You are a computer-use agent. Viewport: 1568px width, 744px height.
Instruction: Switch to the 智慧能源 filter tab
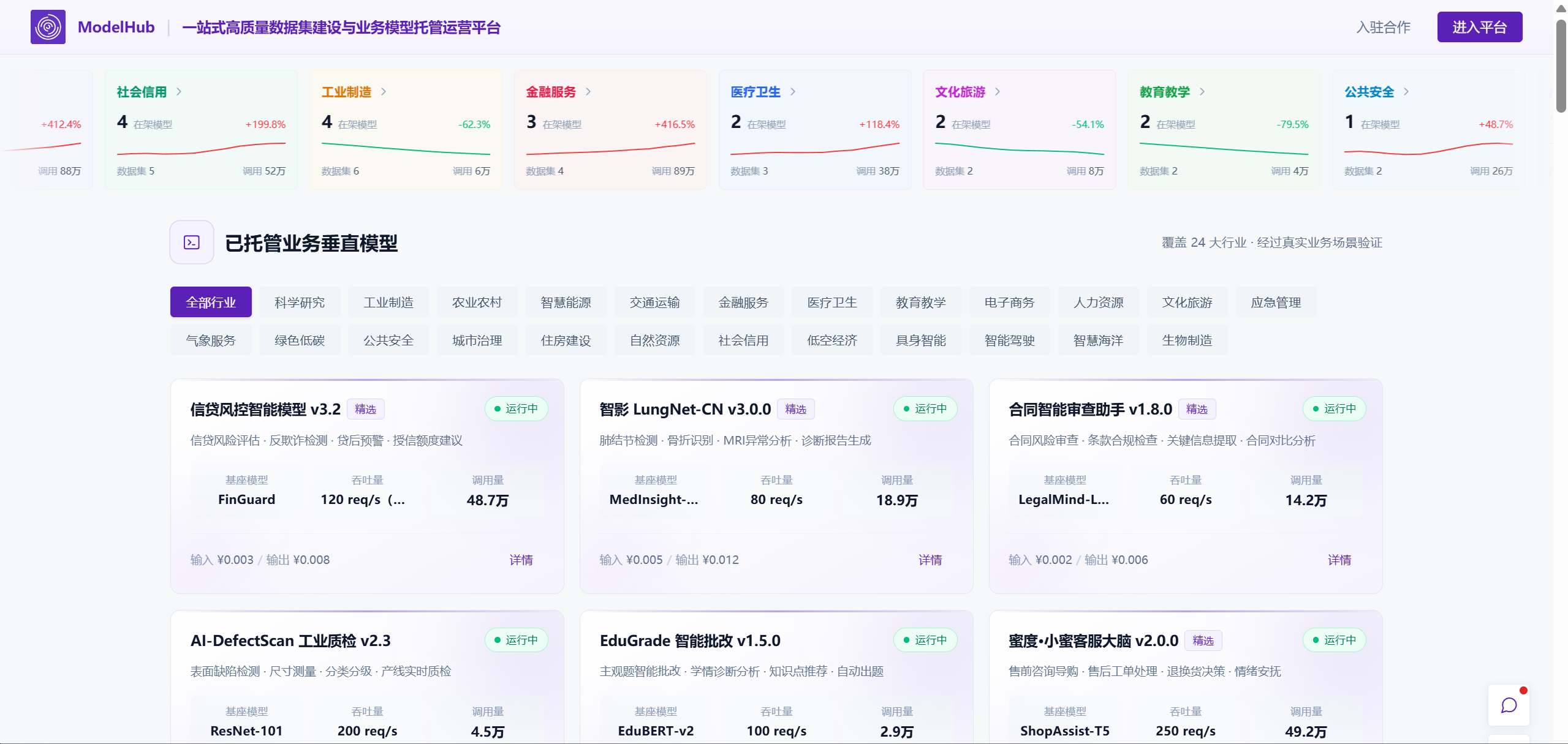click(566, 302)
